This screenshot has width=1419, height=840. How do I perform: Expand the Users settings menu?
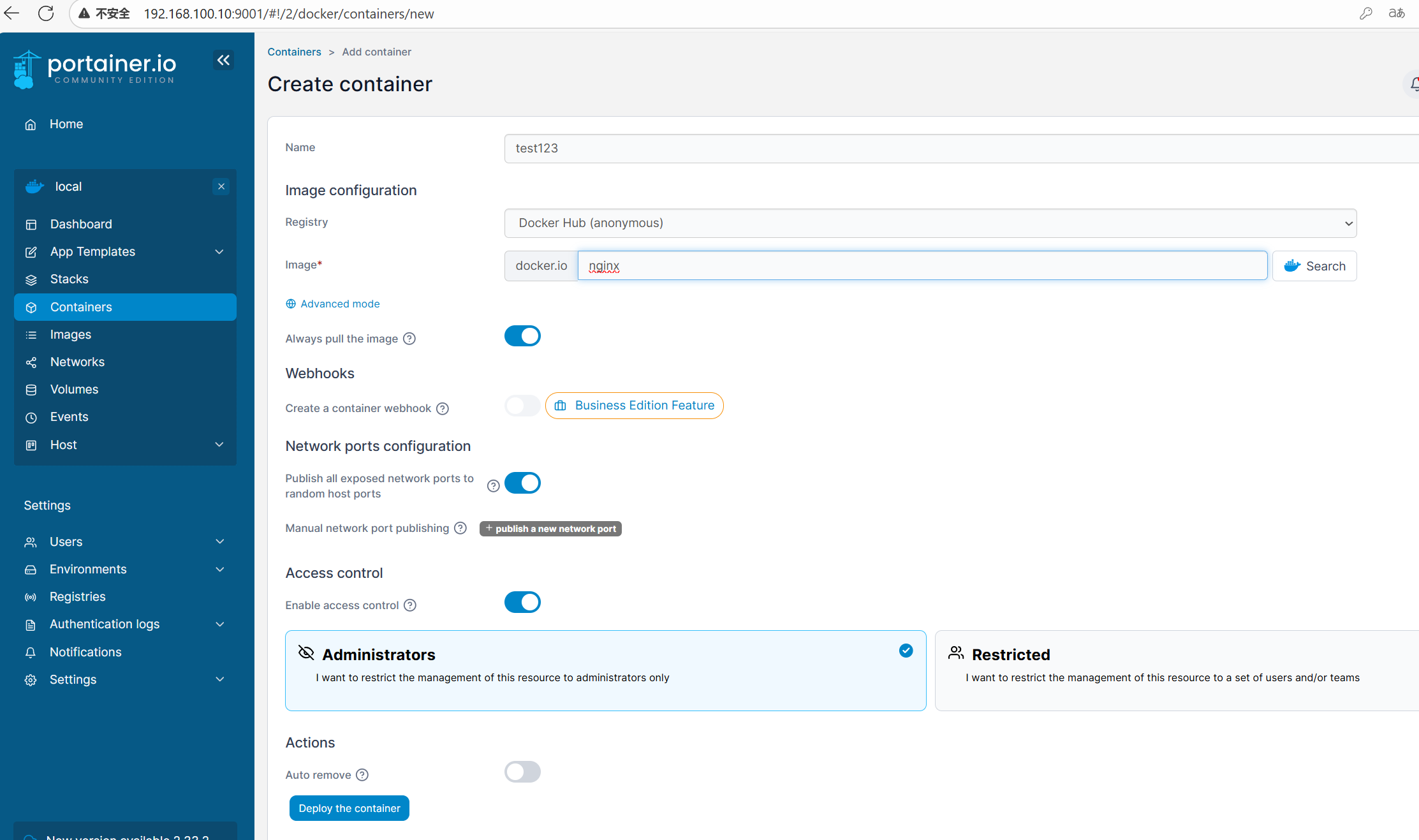pos(220,542)
